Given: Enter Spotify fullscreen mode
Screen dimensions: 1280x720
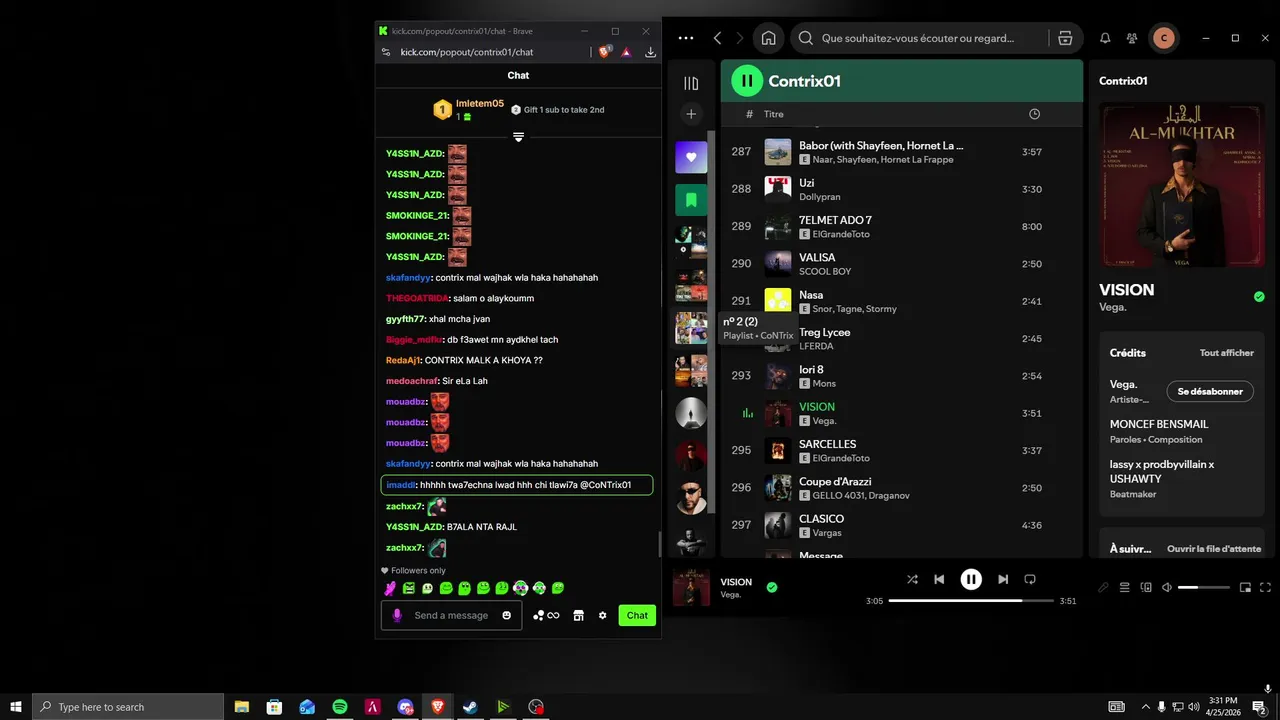Looking at the screenshot, I should coord(1265,587).
